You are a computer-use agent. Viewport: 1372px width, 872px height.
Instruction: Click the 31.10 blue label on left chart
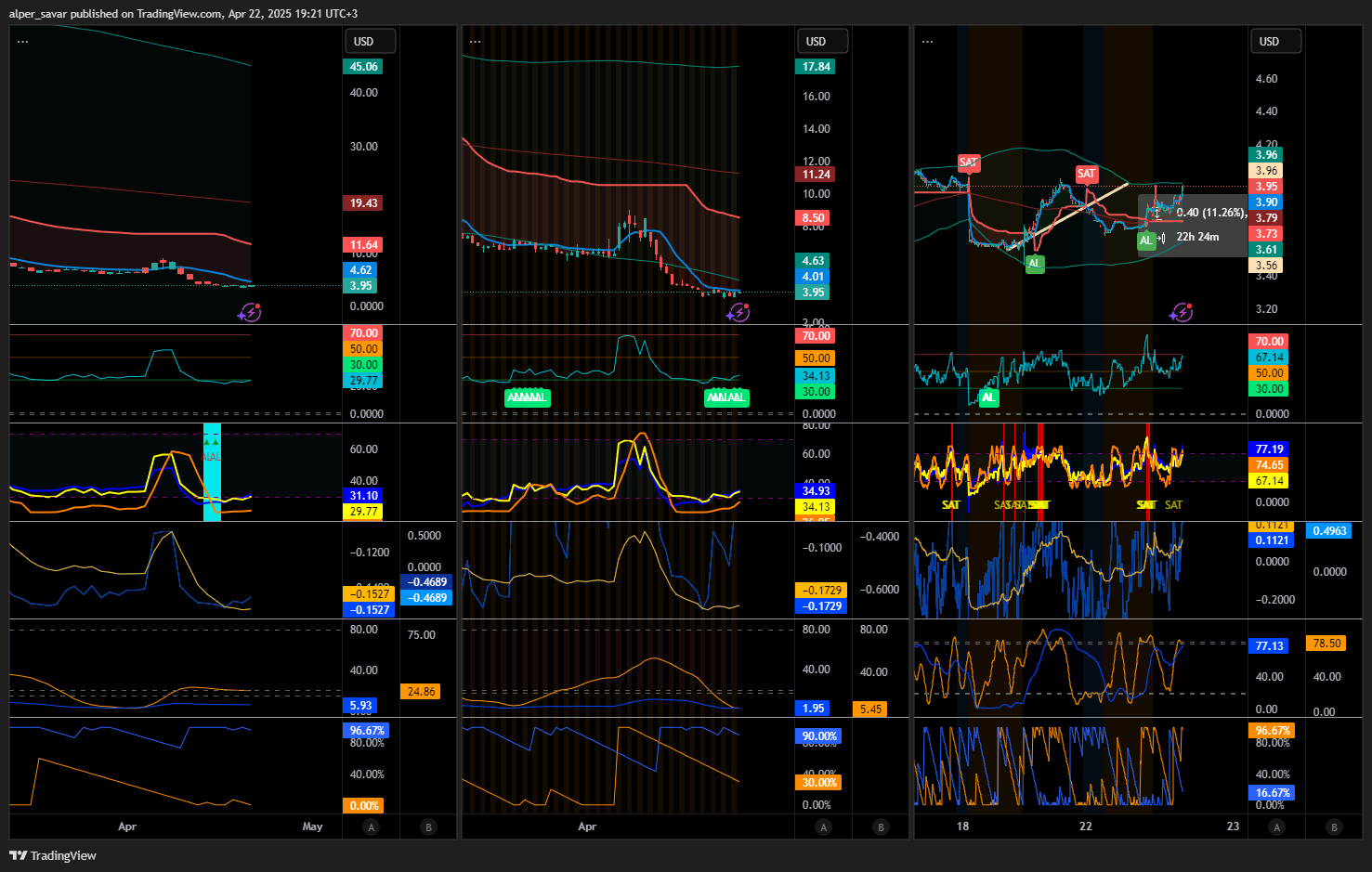[x=364, y=496]
